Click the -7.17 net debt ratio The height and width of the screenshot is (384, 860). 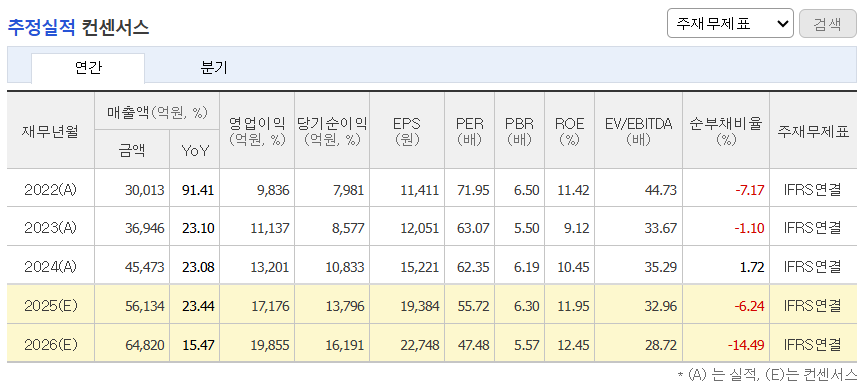tap(750, 190)
